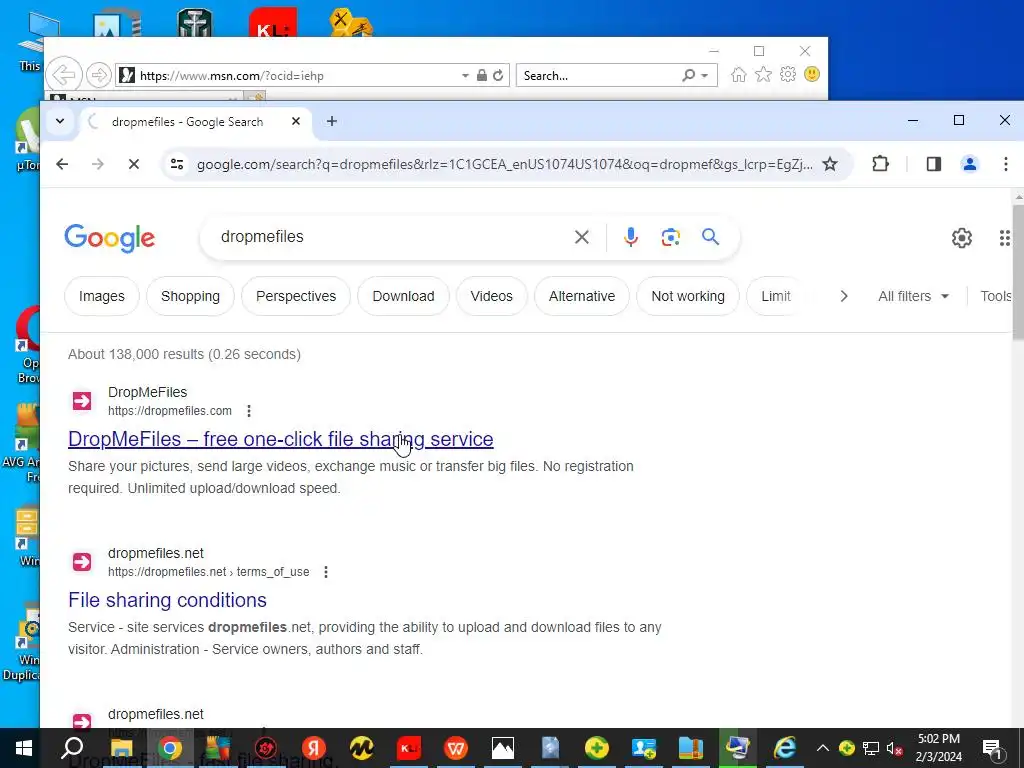The width and height of the screenshot is (1024, 768).
Task: Show more filter chips with right chevron
Action: pyautogui.click(x=844, y=296)
